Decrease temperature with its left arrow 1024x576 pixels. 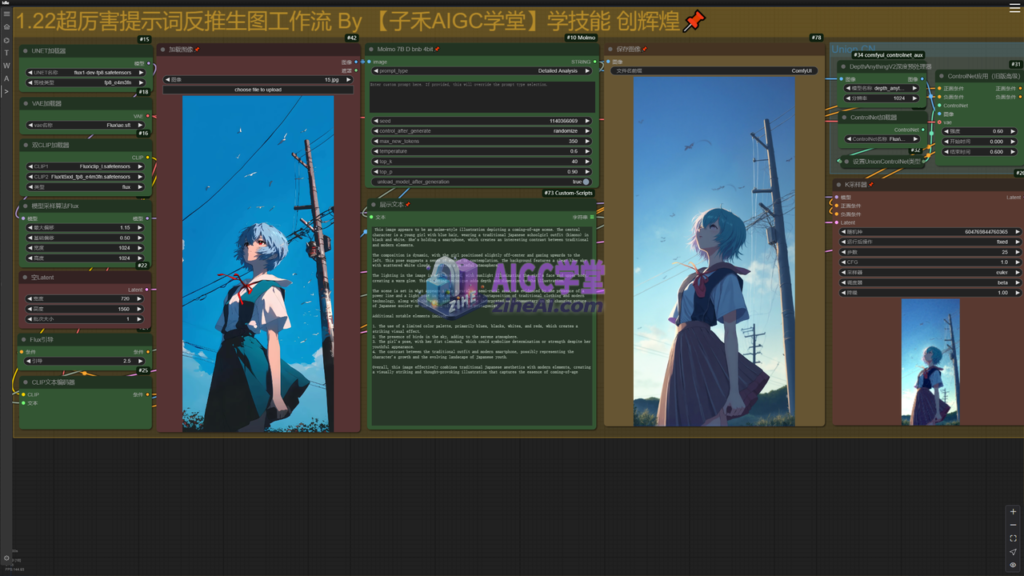(x=376, y=152)
